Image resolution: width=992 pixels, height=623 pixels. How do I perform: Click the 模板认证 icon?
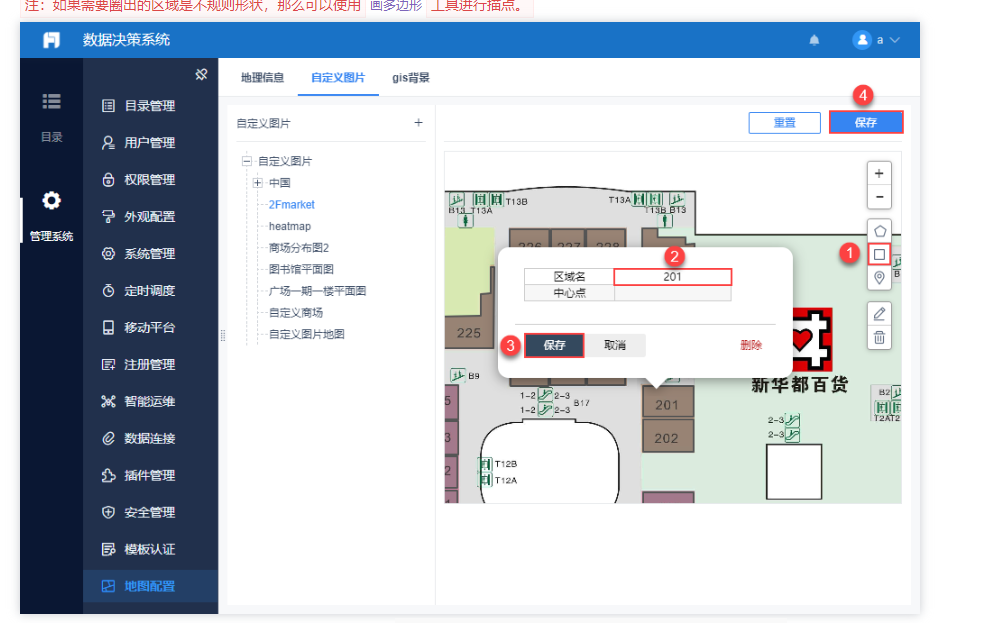(x=108, y=549)
